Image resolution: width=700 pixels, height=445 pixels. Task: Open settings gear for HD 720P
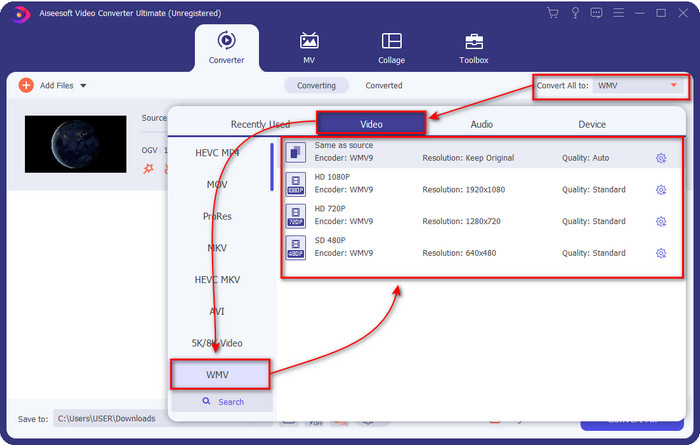tap(661, 221)
